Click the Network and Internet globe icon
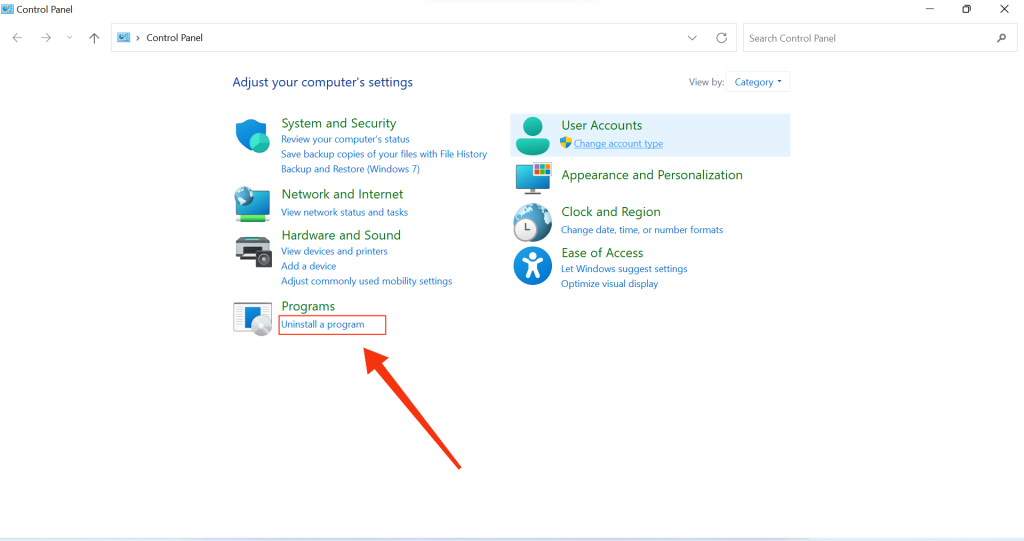 tap(252, 205)
